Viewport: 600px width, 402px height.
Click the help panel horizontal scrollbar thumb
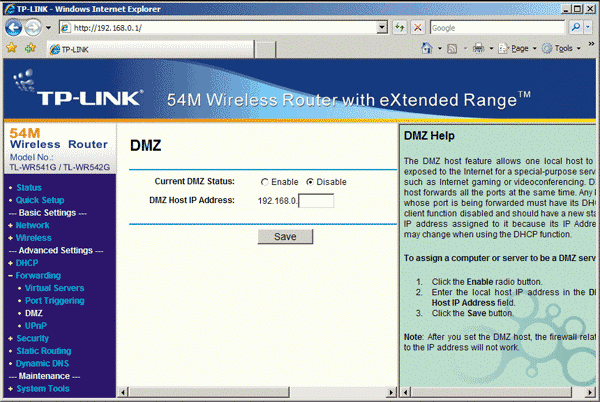click(491, 392)
